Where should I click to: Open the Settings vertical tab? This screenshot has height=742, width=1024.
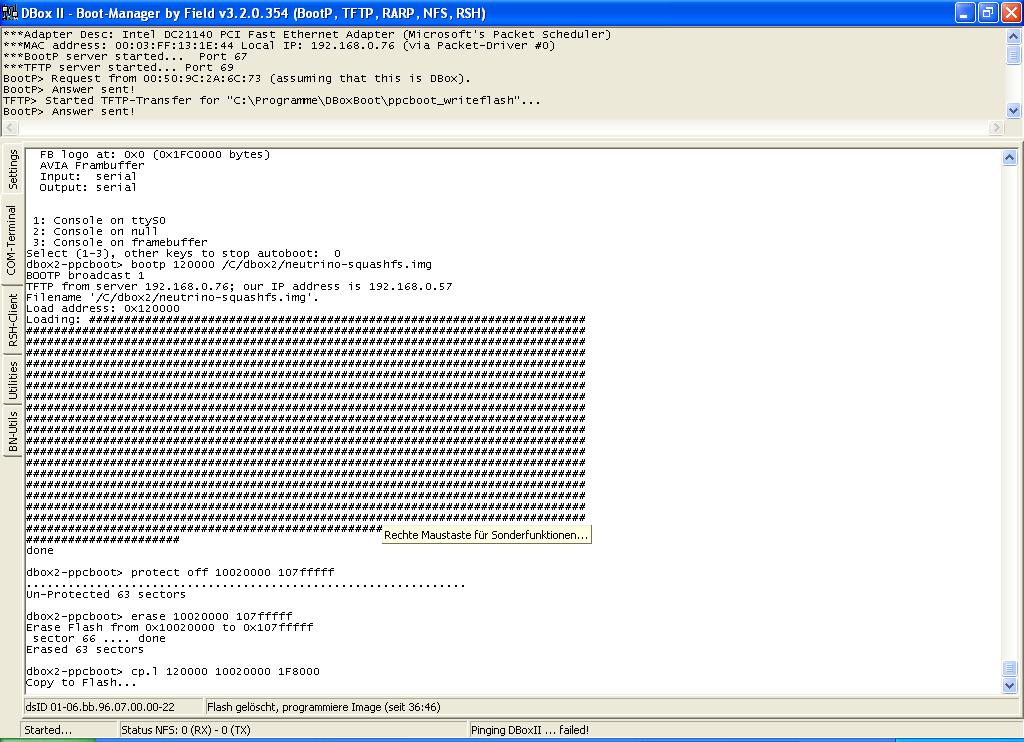pyautogui.click(x=12, y=170)
